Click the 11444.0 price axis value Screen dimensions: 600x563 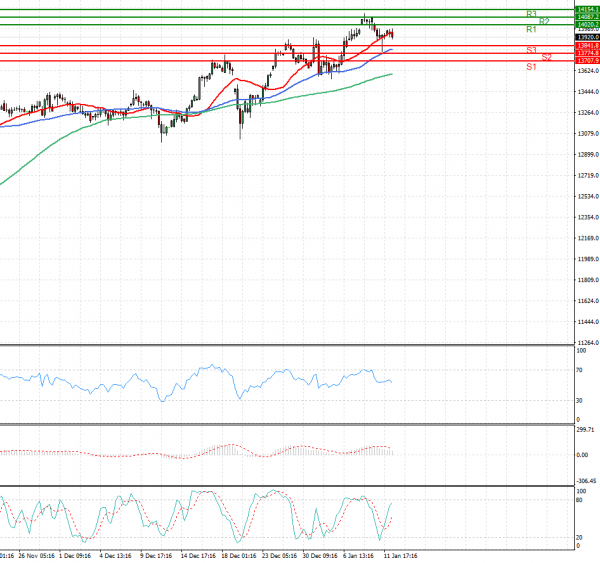pyautogui.click(x=588, y=322)
